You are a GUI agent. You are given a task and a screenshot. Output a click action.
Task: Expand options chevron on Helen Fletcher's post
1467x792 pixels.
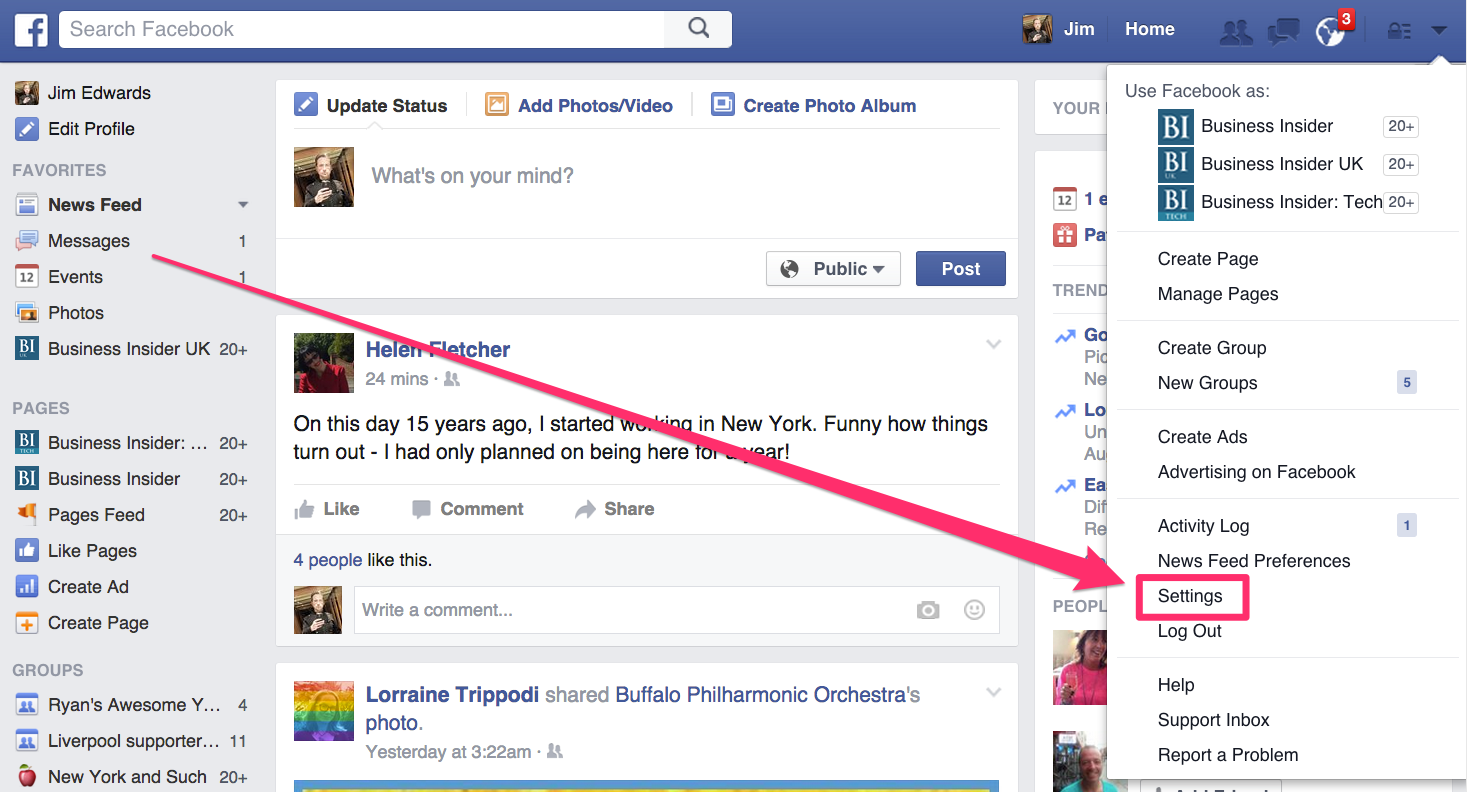tap(993, 345)
